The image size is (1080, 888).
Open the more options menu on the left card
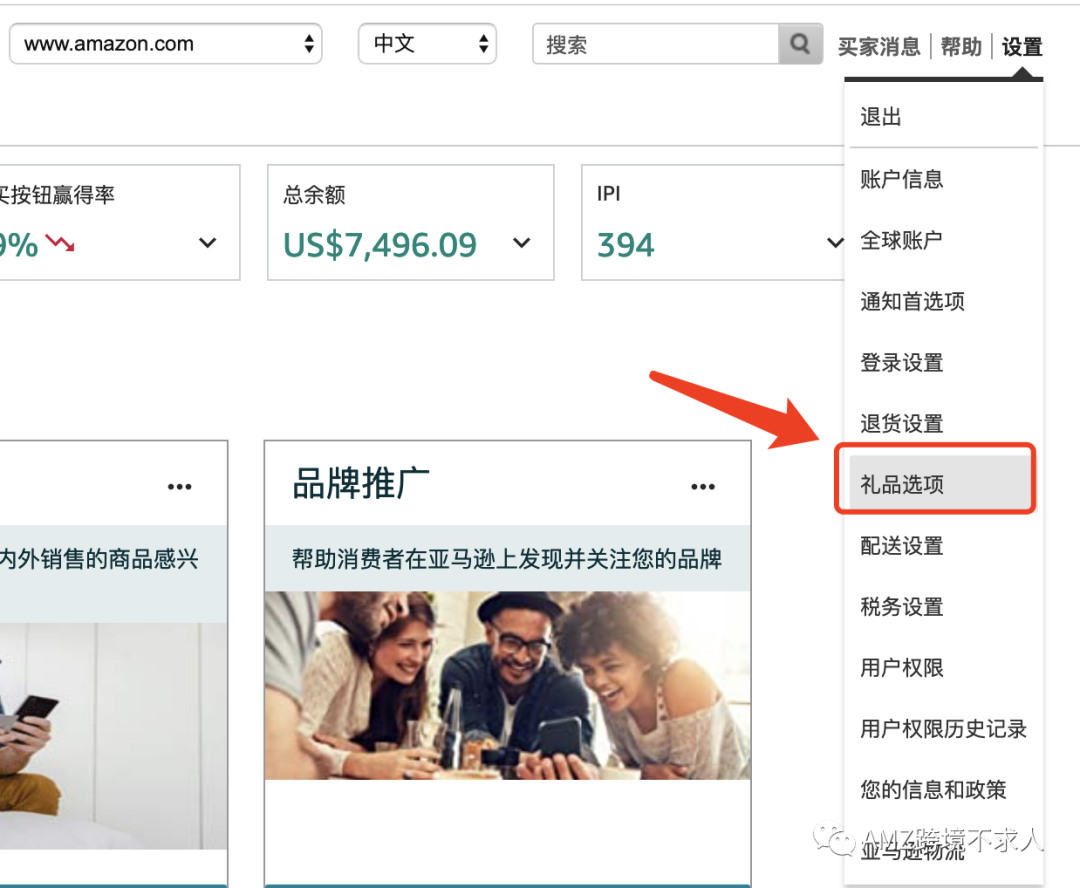(x=179, y=486)
